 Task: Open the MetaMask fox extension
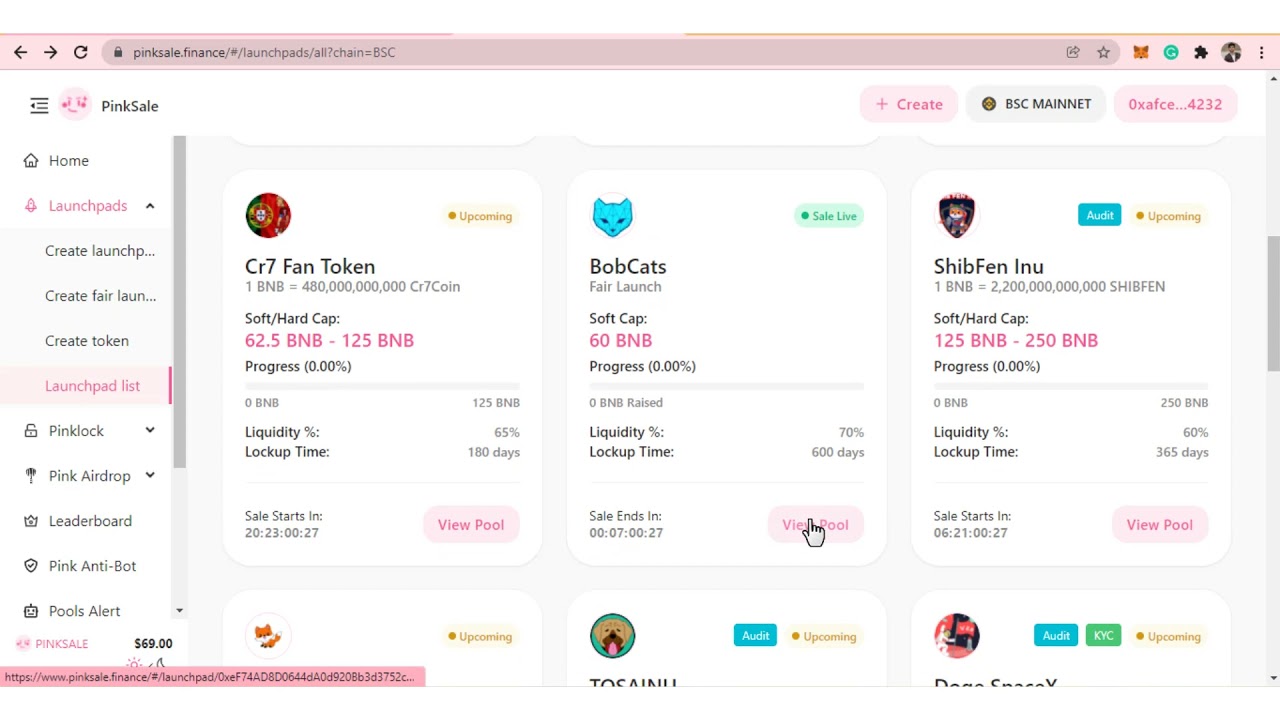[1141, 52]
